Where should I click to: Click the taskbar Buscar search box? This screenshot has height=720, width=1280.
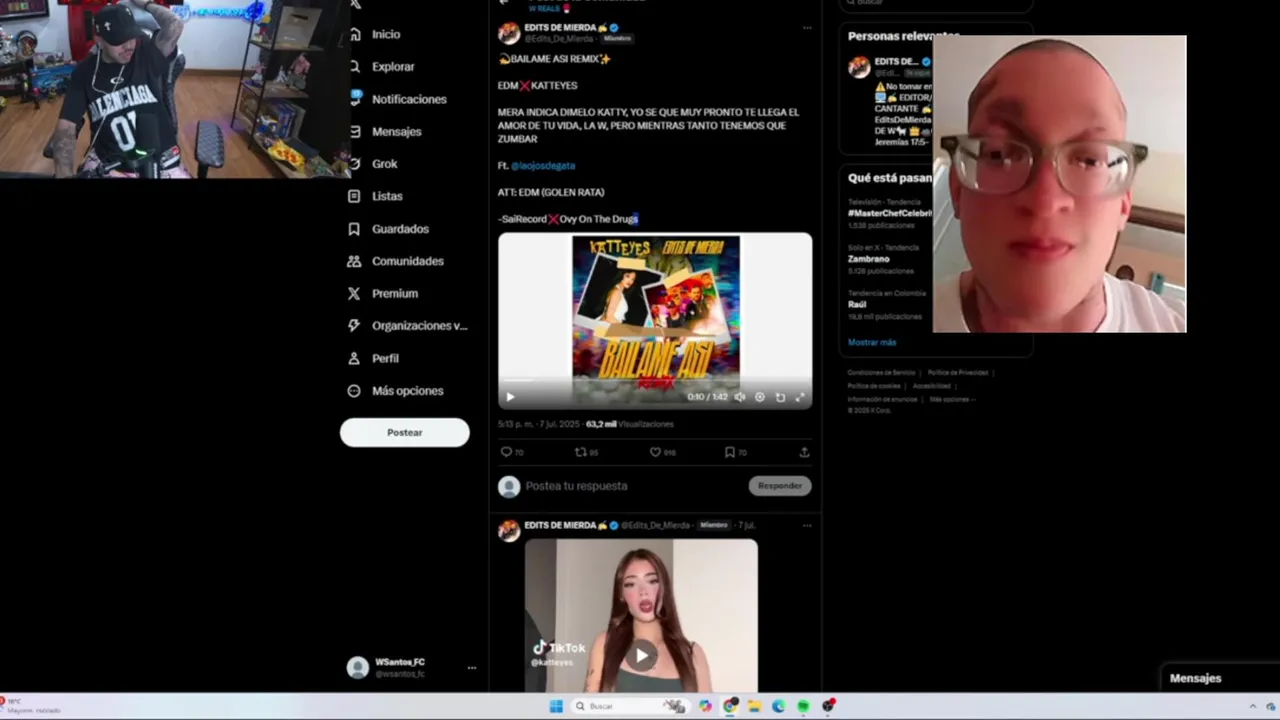[x=632, y=706]
